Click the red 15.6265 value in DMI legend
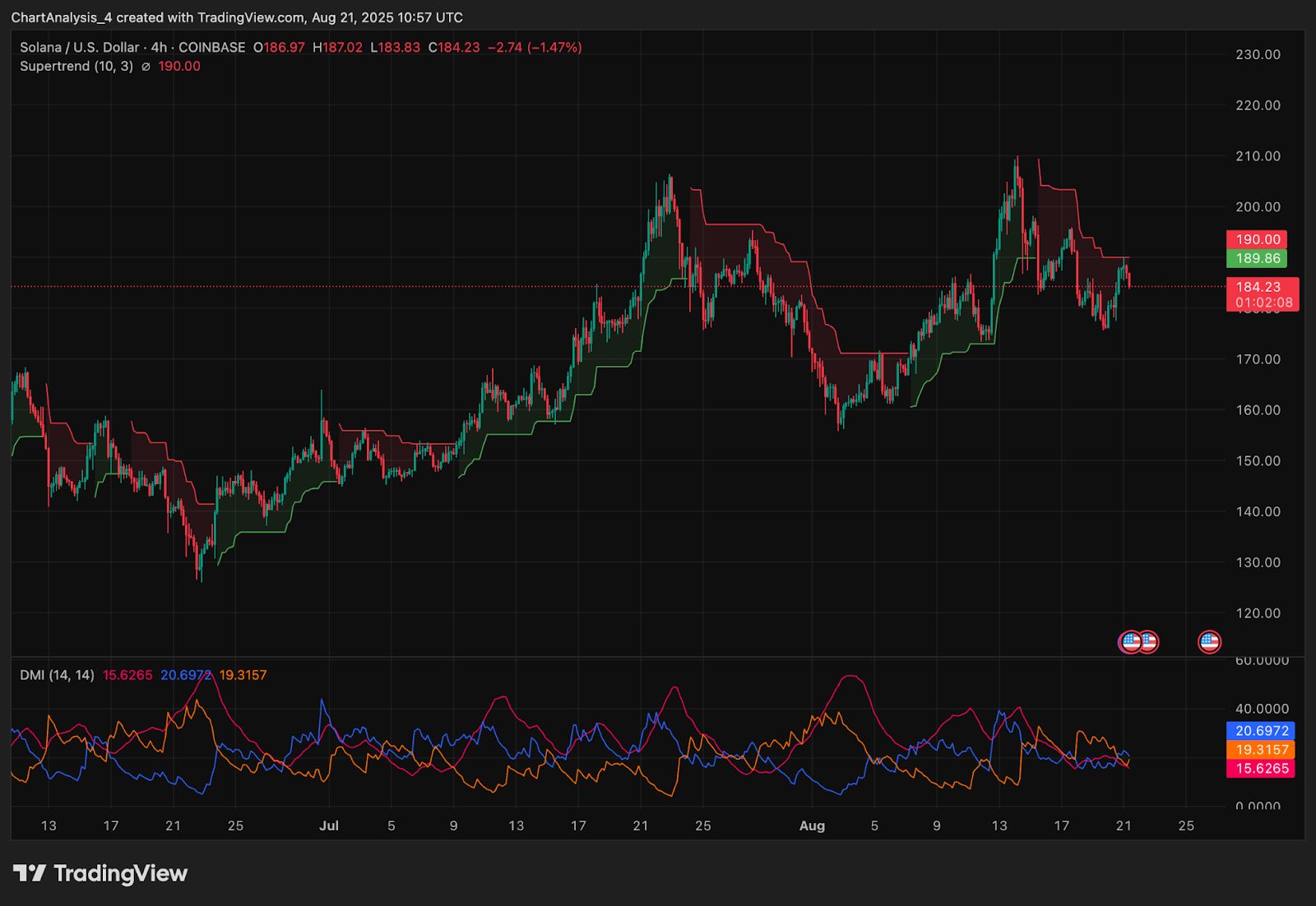 click(127, 675)
